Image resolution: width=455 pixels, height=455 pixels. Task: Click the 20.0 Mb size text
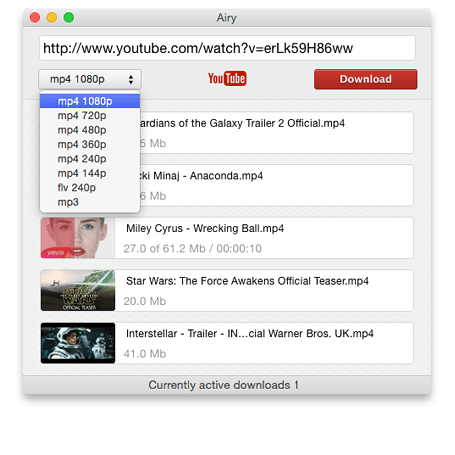[x=145, y=301]
